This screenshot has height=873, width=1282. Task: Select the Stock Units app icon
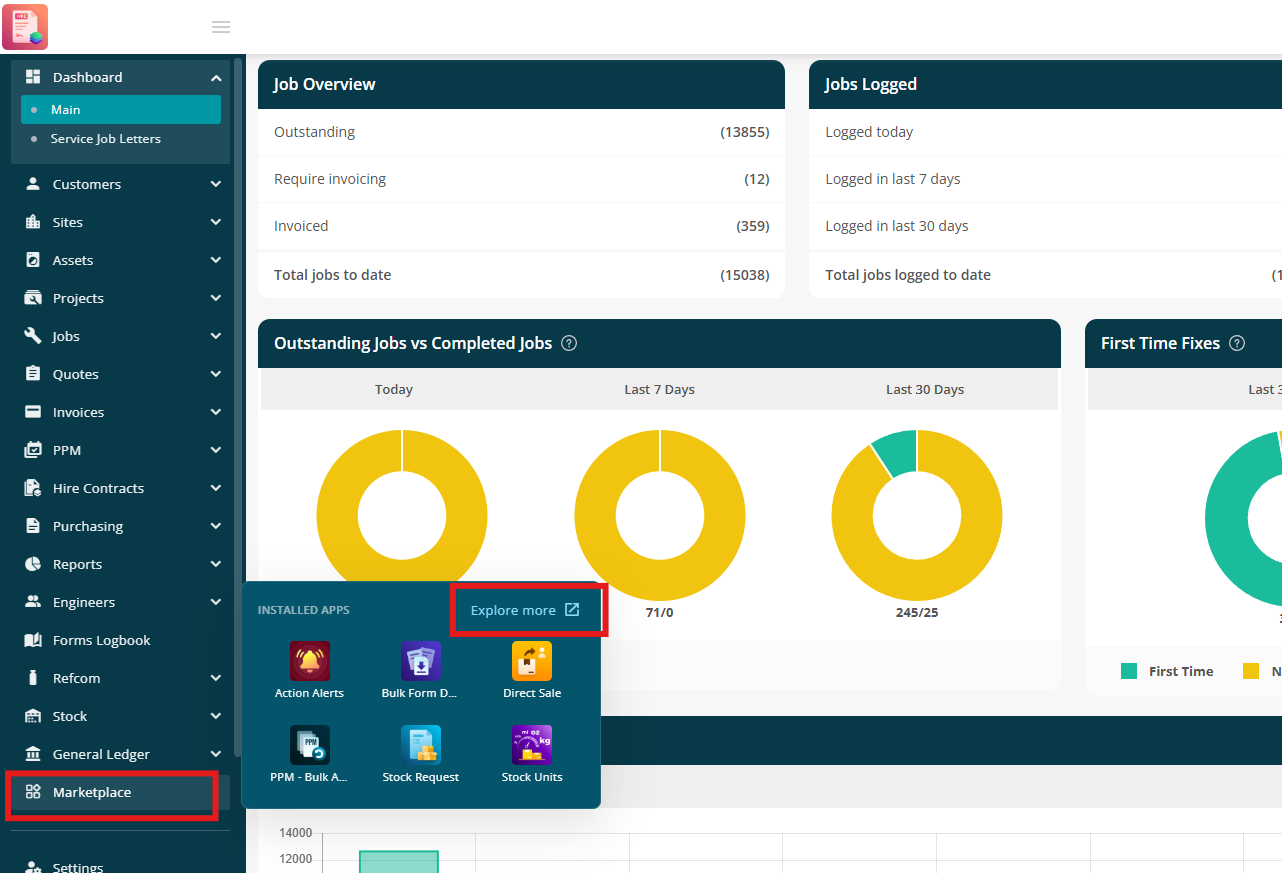point(532,745)
